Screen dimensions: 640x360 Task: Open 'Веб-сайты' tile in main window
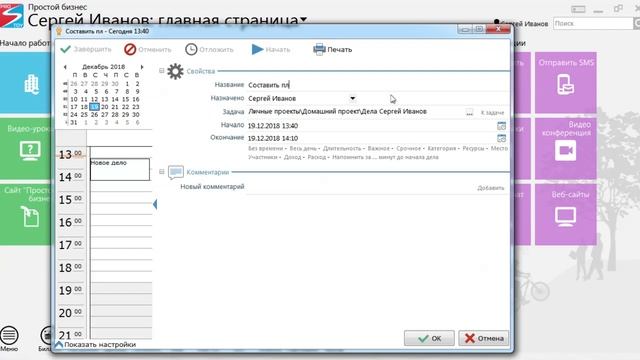566,215
